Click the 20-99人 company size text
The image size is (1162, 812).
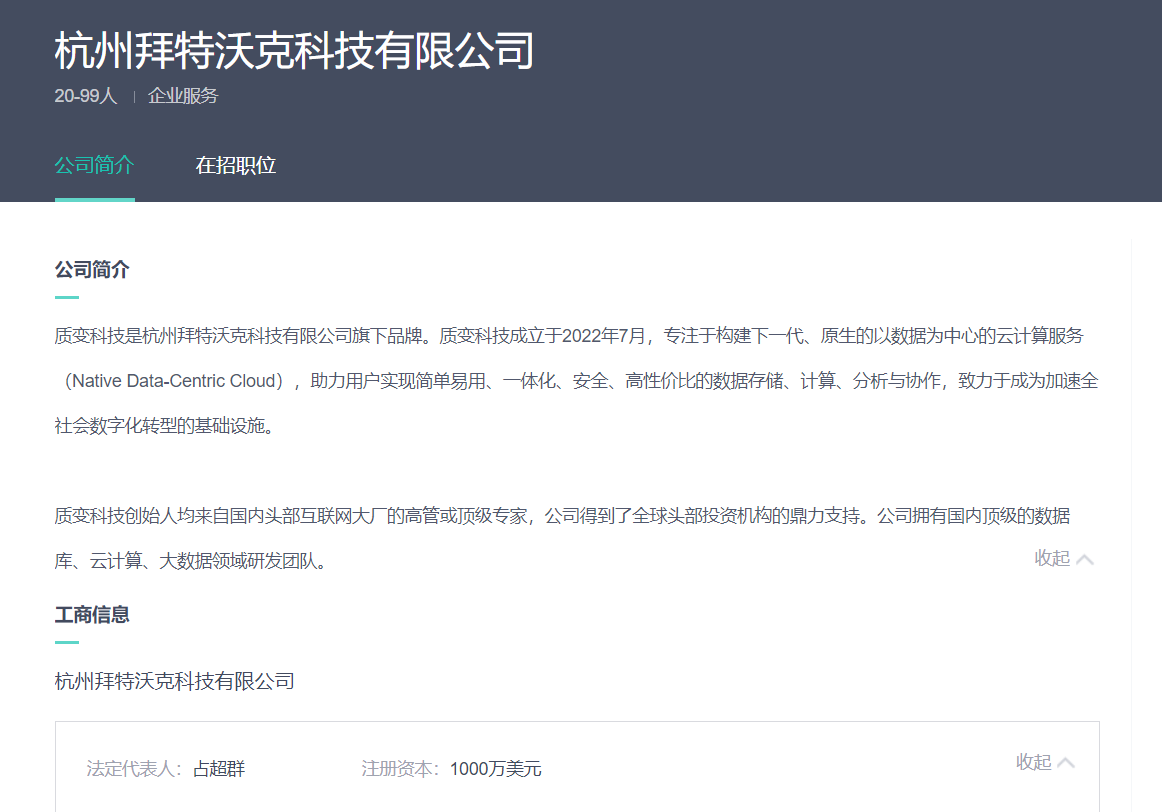coord(86,96)
